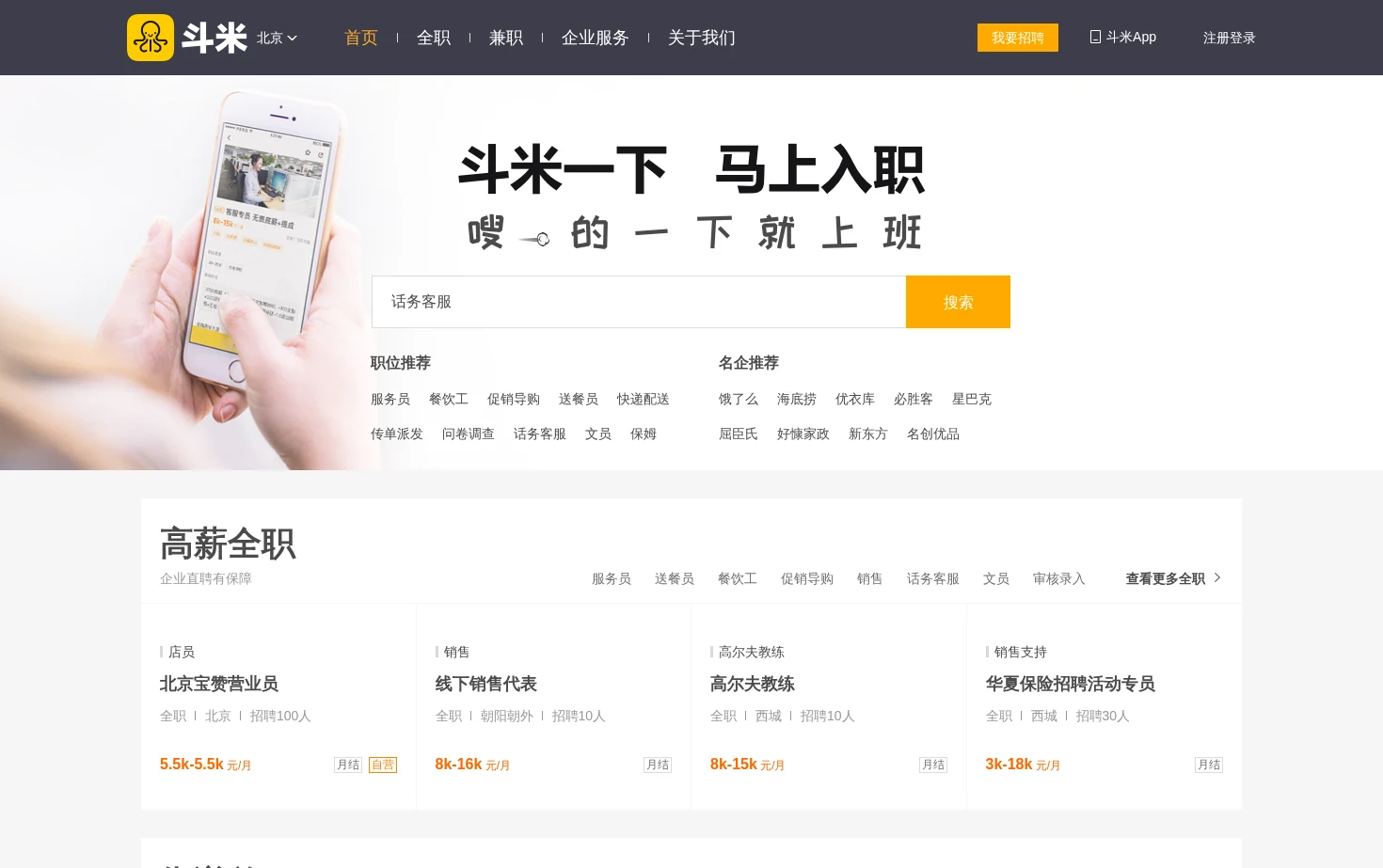
Task: Open 名创优品 under 名企推荐
Action: [933, 434]
